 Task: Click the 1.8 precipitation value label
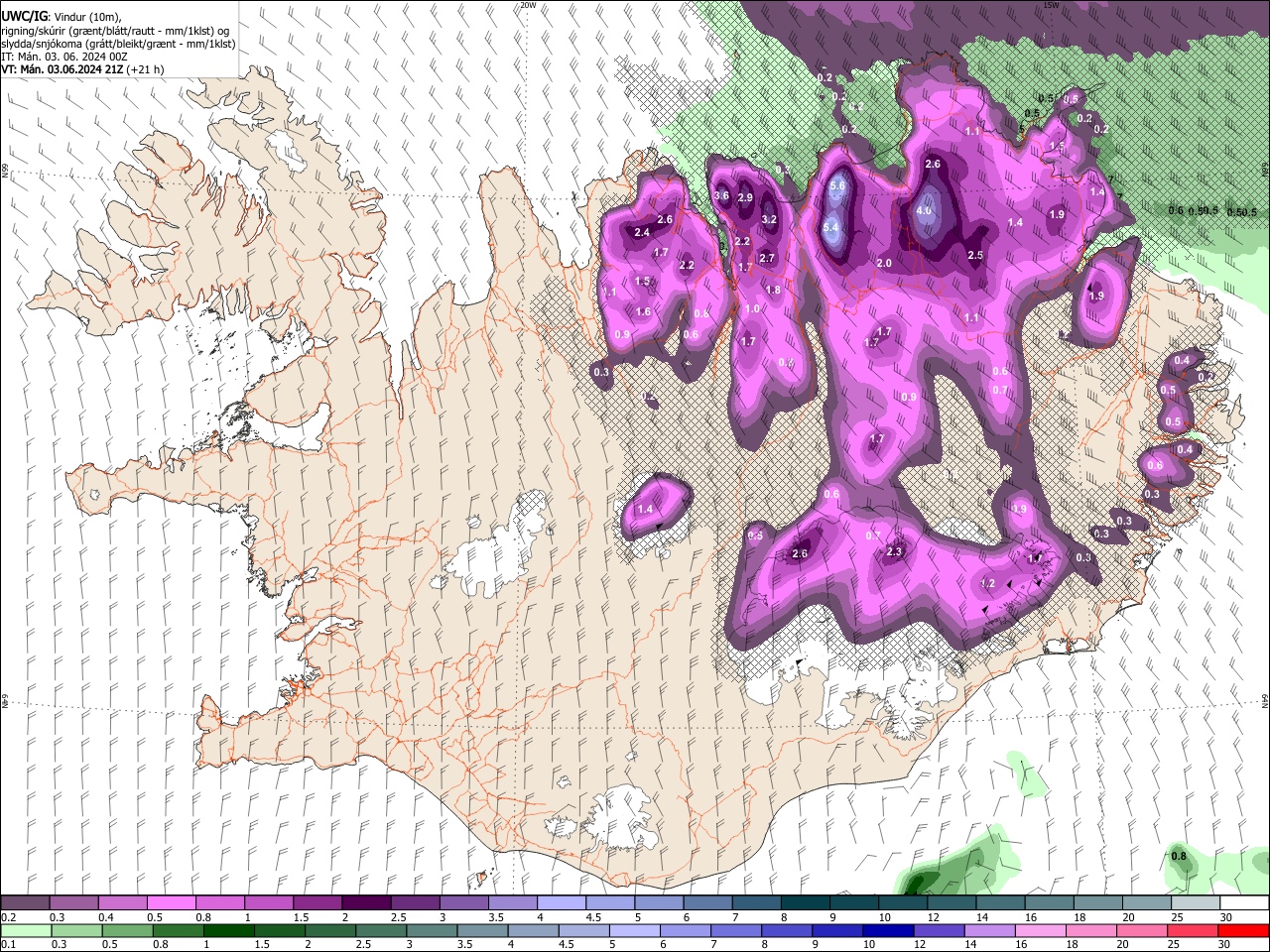(773, 290)
